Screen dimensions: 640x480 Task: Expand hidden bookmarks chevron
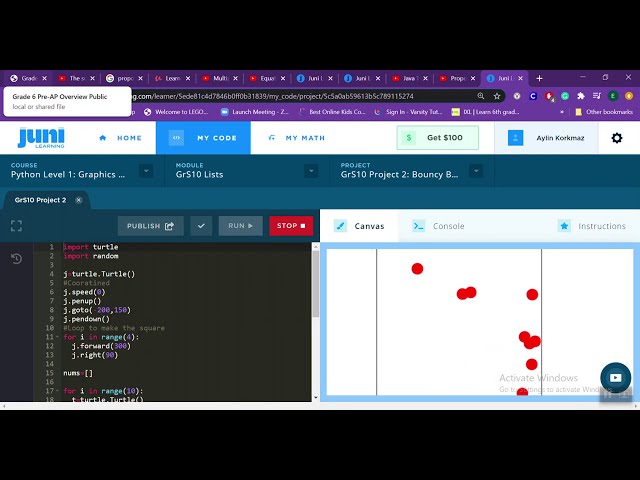click(x=562, y=112)
